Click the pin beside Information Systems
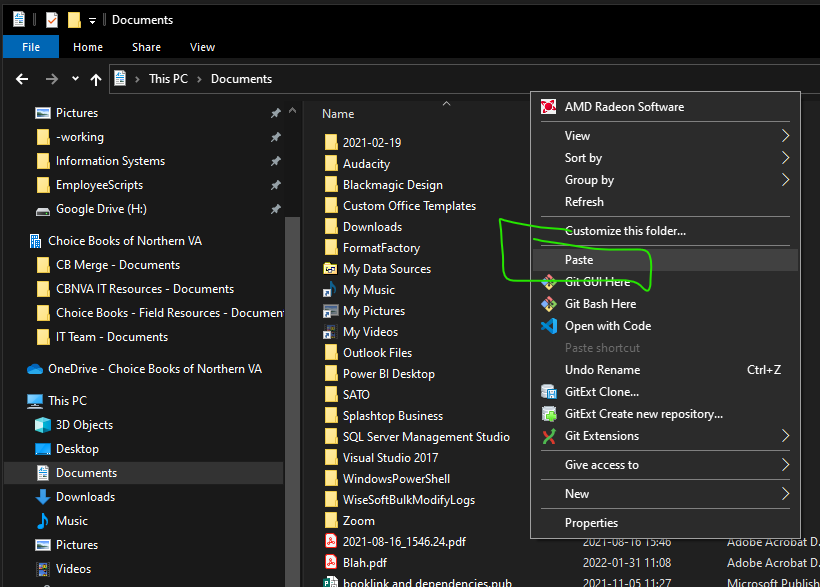 coord(276,161)
